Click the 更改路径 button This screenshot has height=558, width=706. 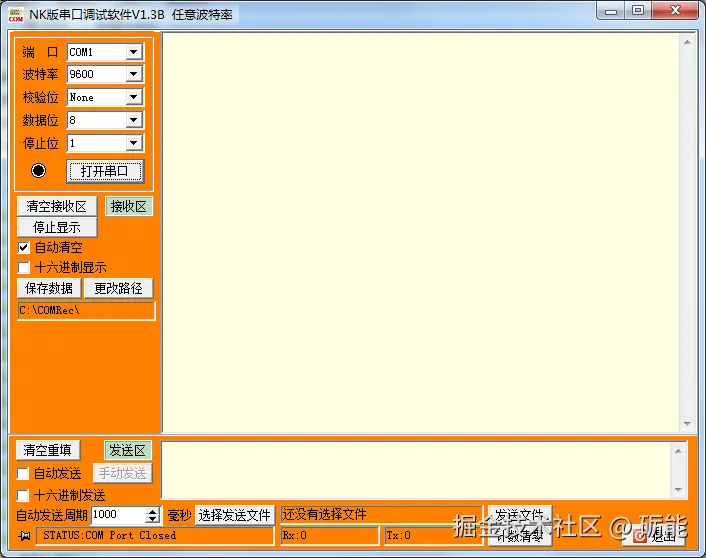pos(118,288)
